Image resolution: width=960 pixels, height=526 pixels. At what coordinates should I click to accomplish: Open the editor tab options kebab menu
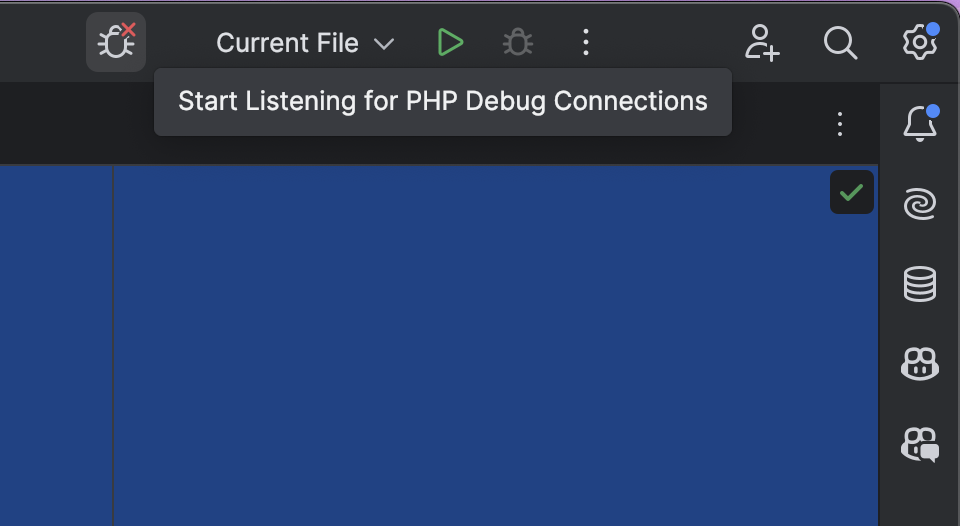tap(840, 124)
